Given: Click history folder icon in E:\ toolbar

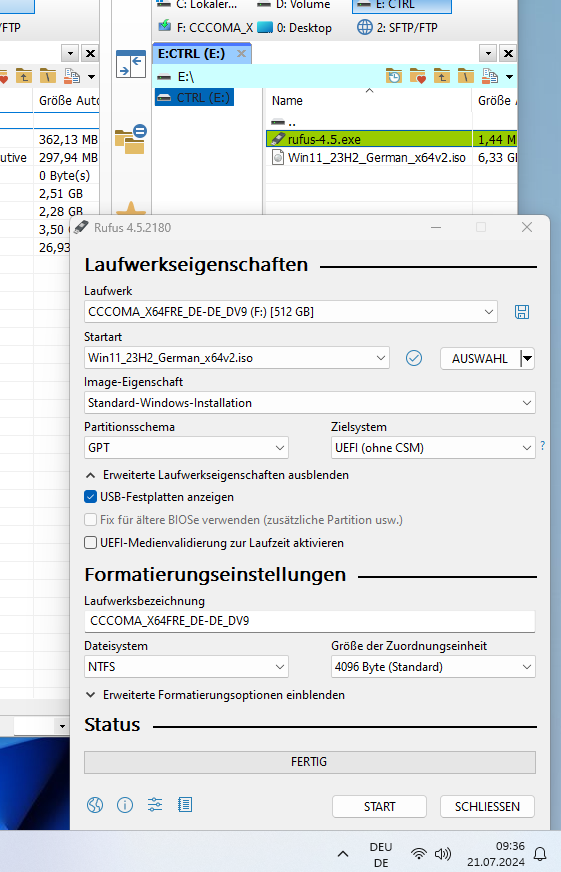Looking at the screenshot, I should pos(394,76).
